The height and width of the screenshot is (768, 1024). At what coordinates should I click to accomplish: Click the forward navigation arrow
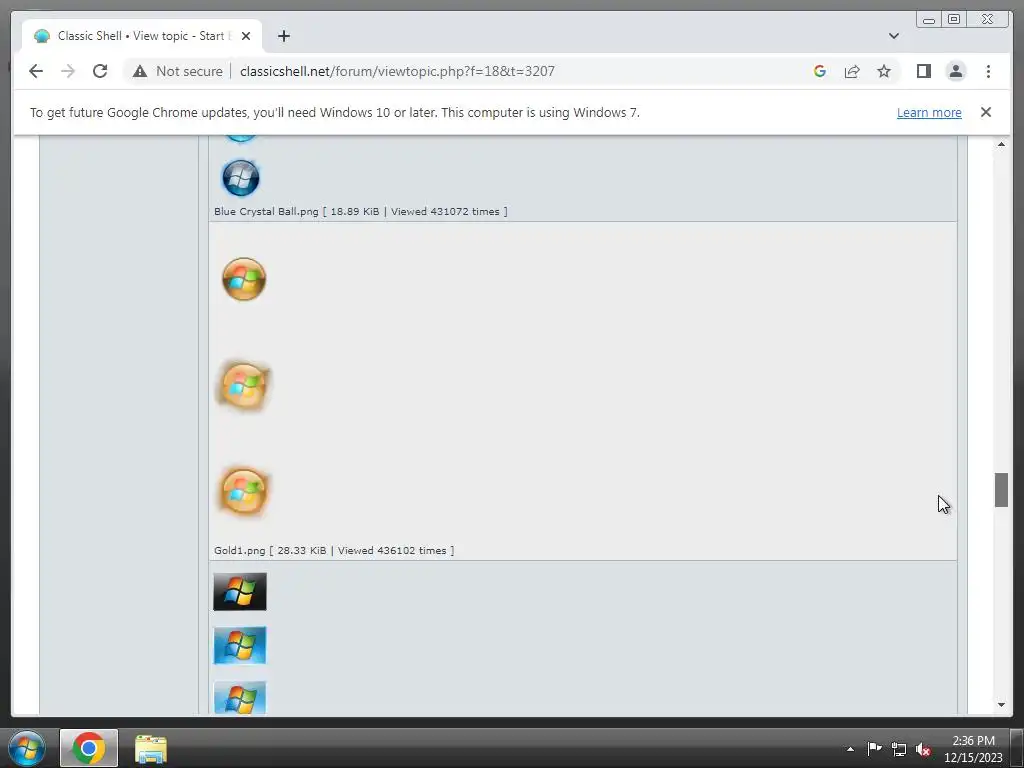click(68, 71)
